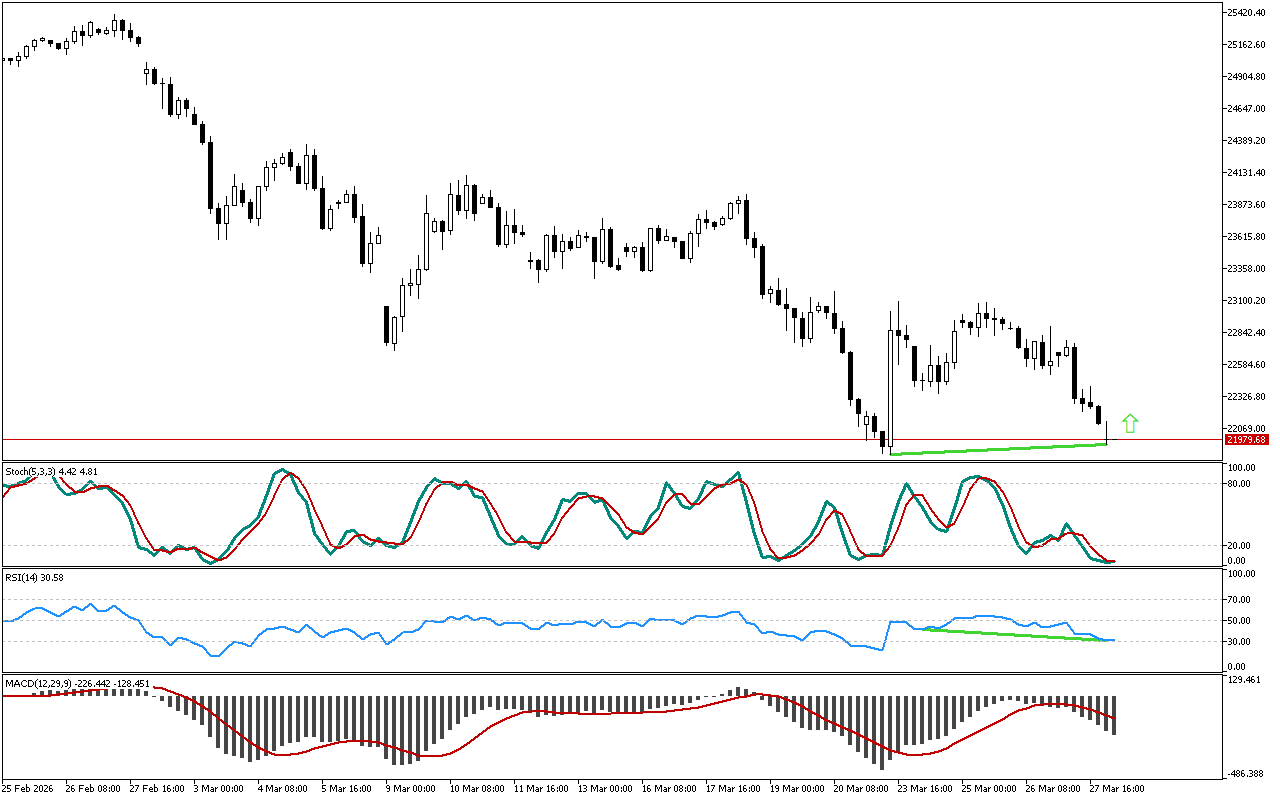Click the 80.00 level on Stochastic scale
The width and height of the screenshot is (1280, 800).
(1241, 484)
